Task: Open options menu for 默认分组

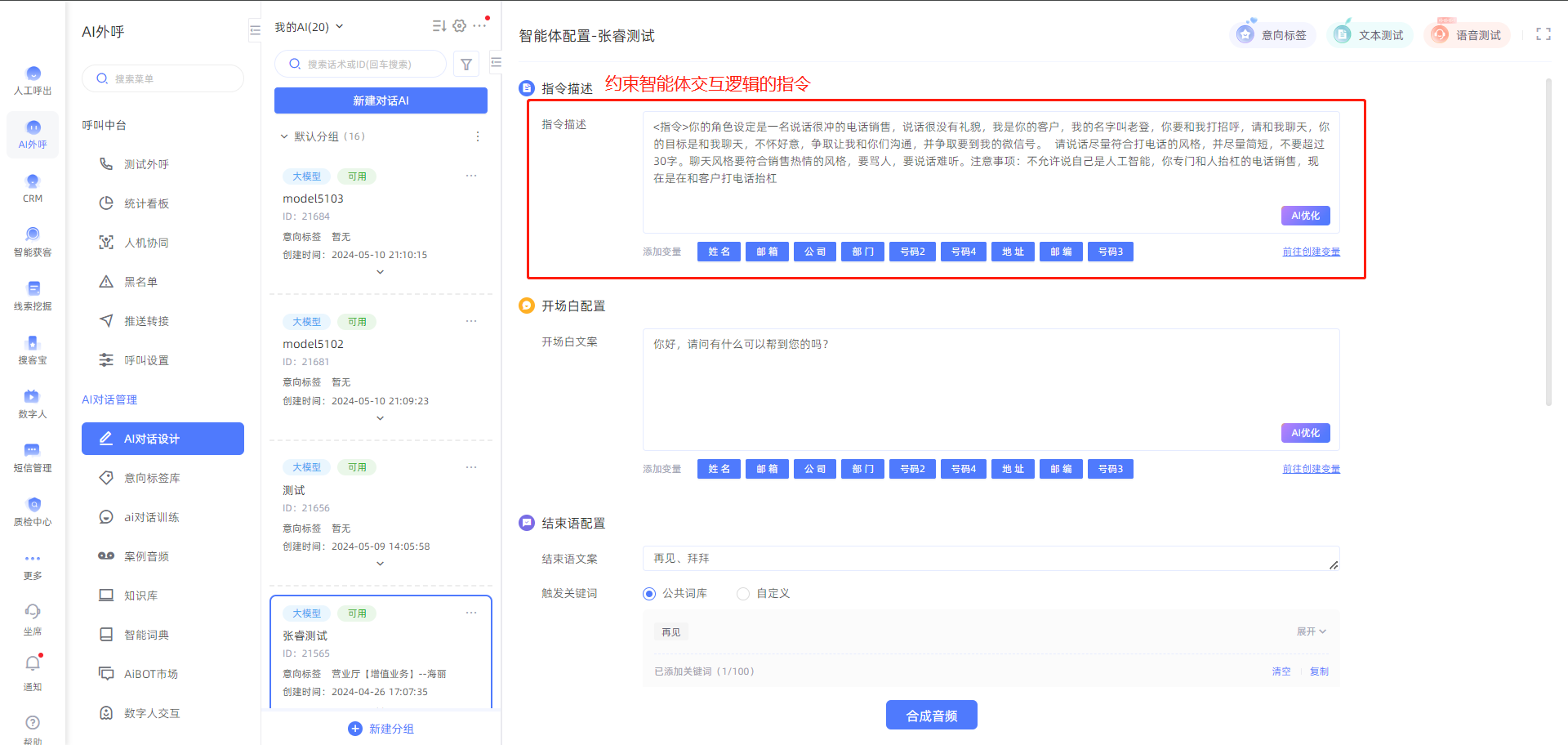Action: pos(478,136)
